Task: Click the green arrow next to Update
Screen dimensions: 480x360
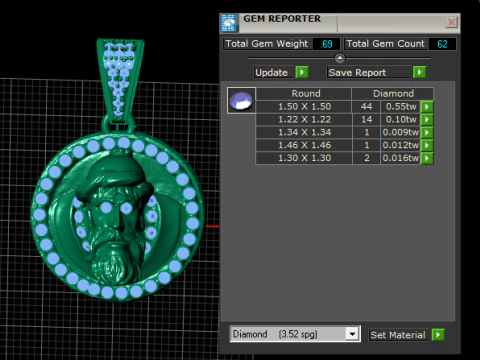Action: (302, 72)
